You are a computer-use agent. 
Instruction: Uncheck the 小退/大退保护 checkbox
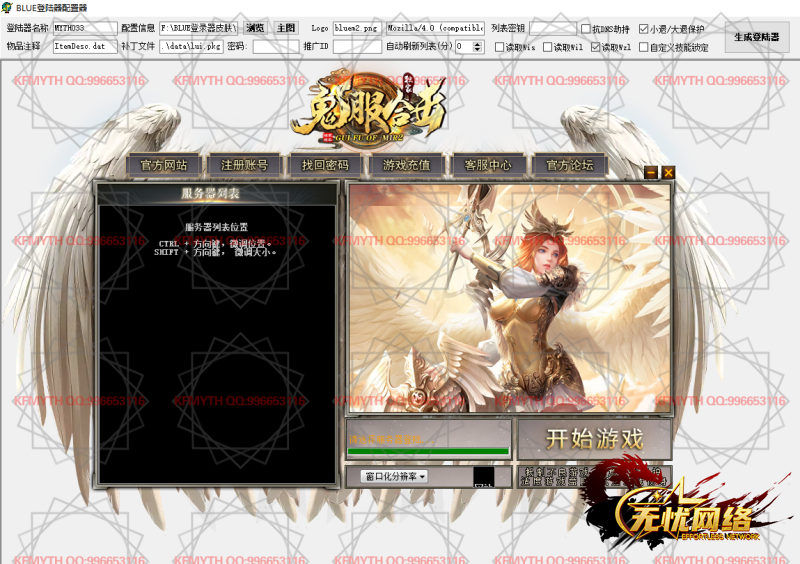tap(643, 29)
